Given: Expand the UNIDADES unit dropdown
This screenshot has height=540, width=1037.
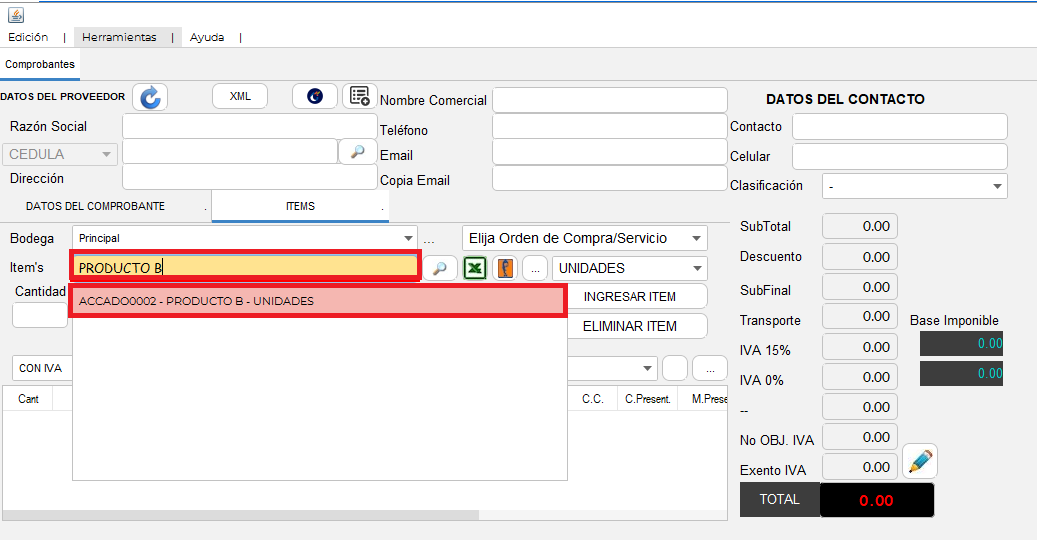Looking at the screenshot, I should click(x=630, y=268).
